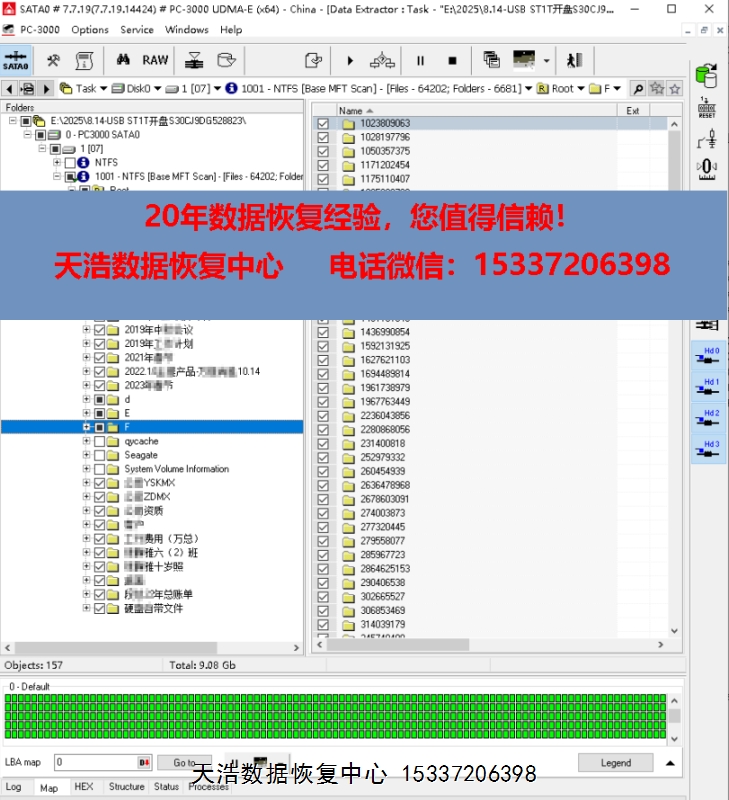729x800 pixels.
Task: Click the Legend button
Action: 615,762
